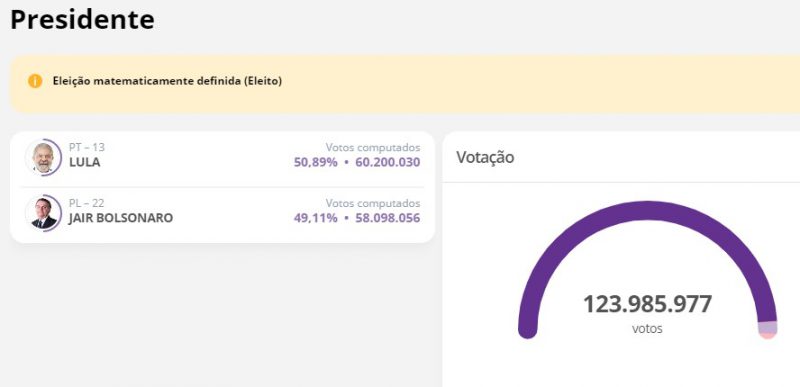Click Bolsonaro's 49,11% percentage
This screenshot has height=387, width=800.
[316, 218]
